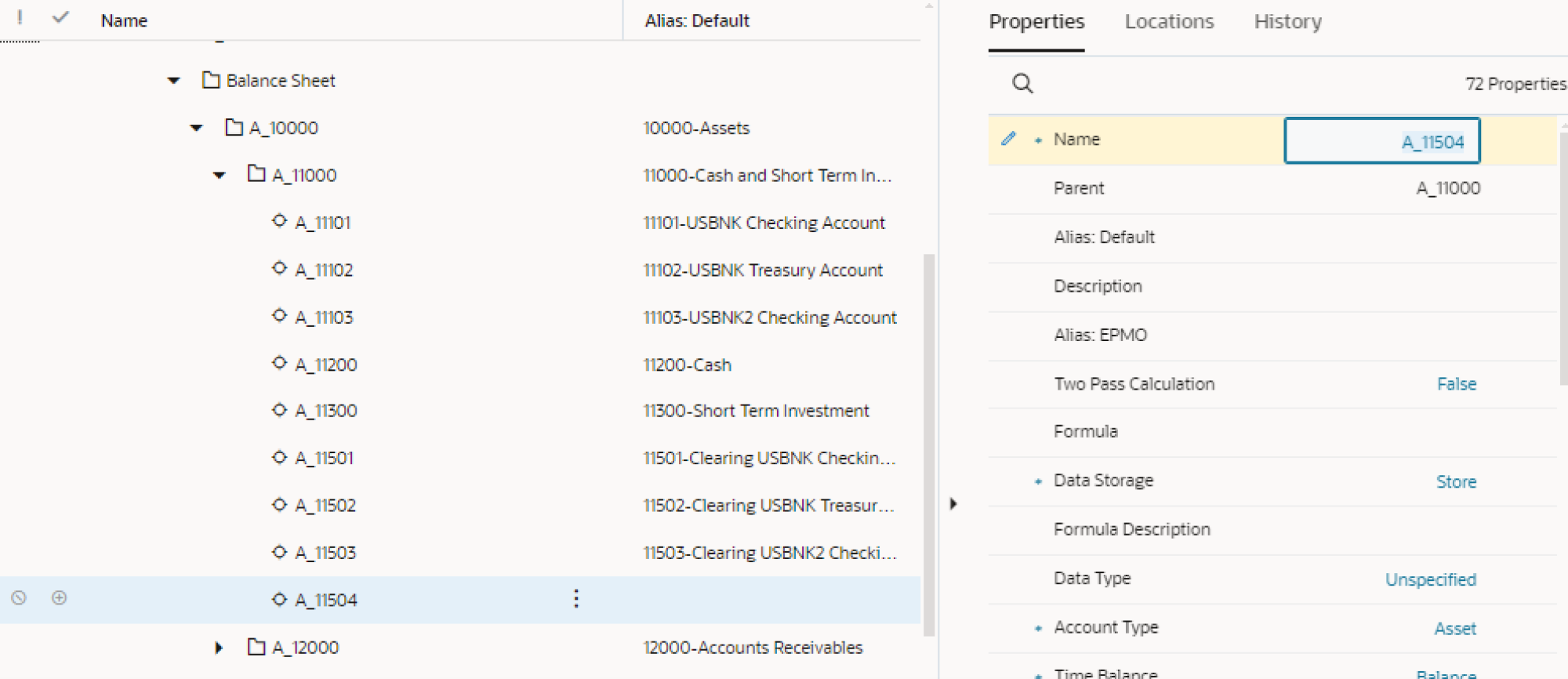Screen dimensions: 1568x679
Task: Click the node icon next to A_11103
Action: [279, 315]
